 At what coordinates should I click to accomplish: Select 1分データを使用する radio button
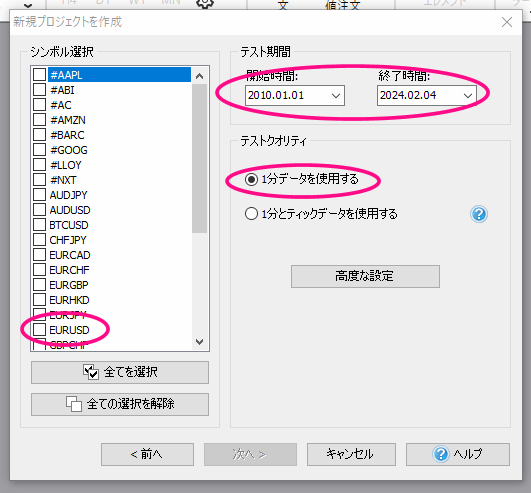point(251,179)
